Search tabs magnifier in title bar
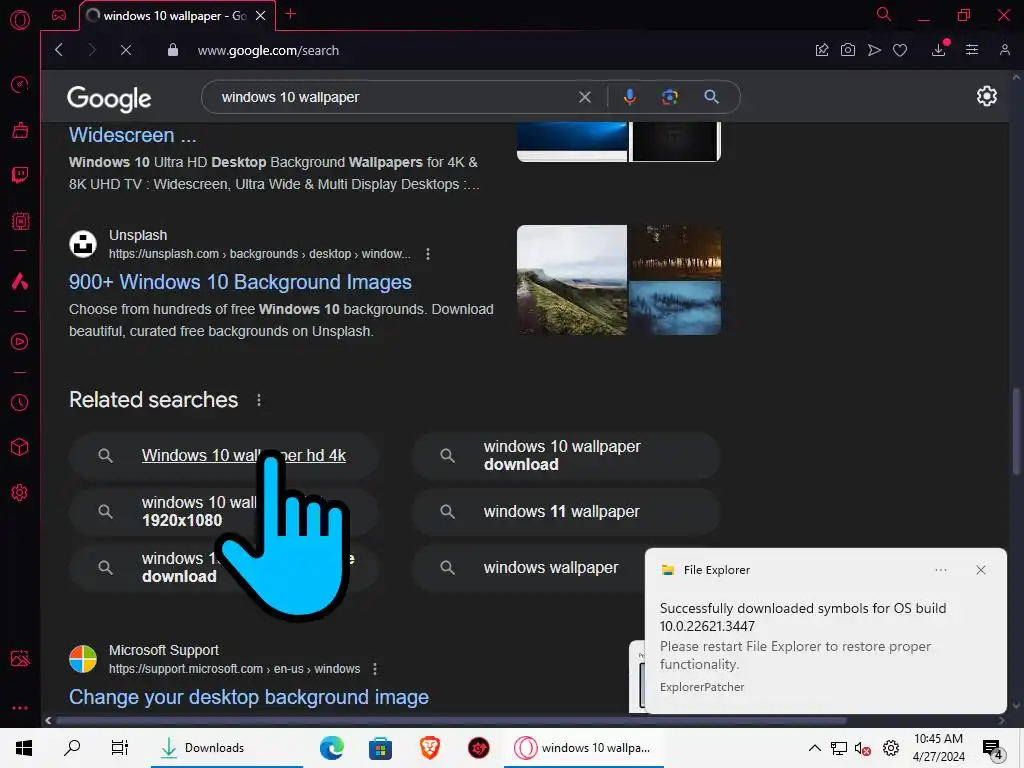Viewport: 1024px width, 768px height. coord(884,14)
